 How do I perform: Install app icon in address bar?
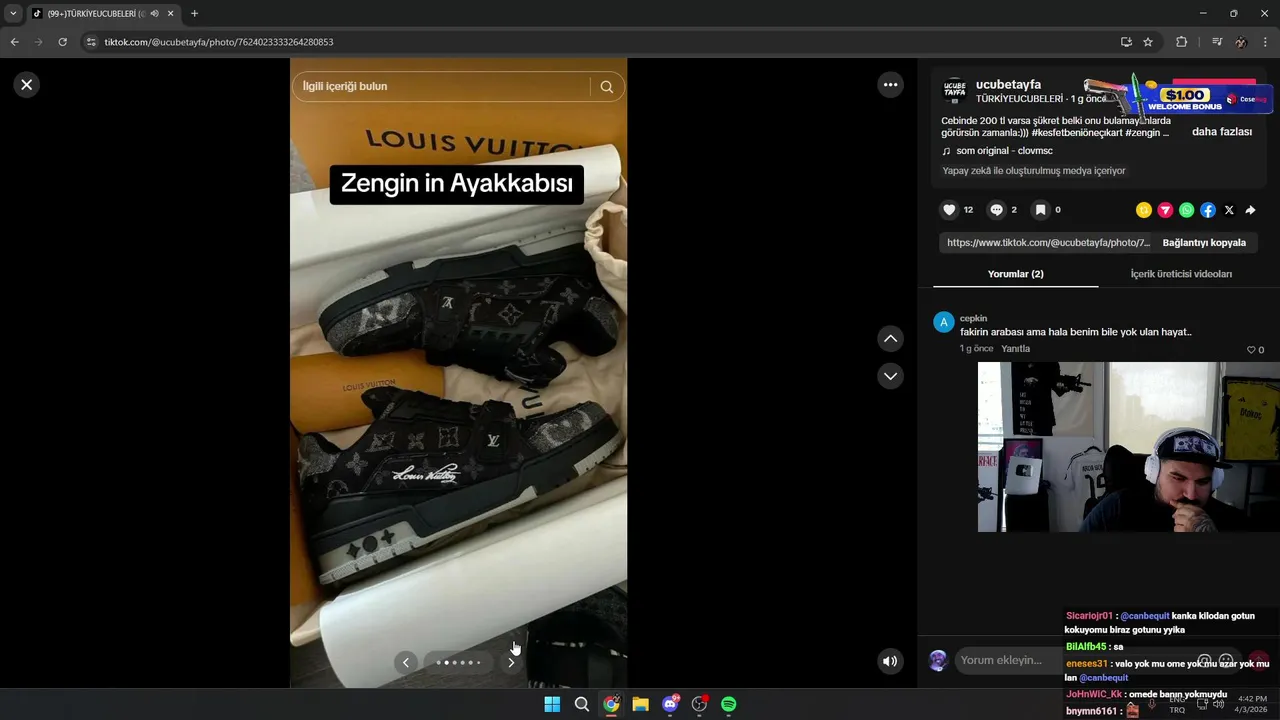1126,42
